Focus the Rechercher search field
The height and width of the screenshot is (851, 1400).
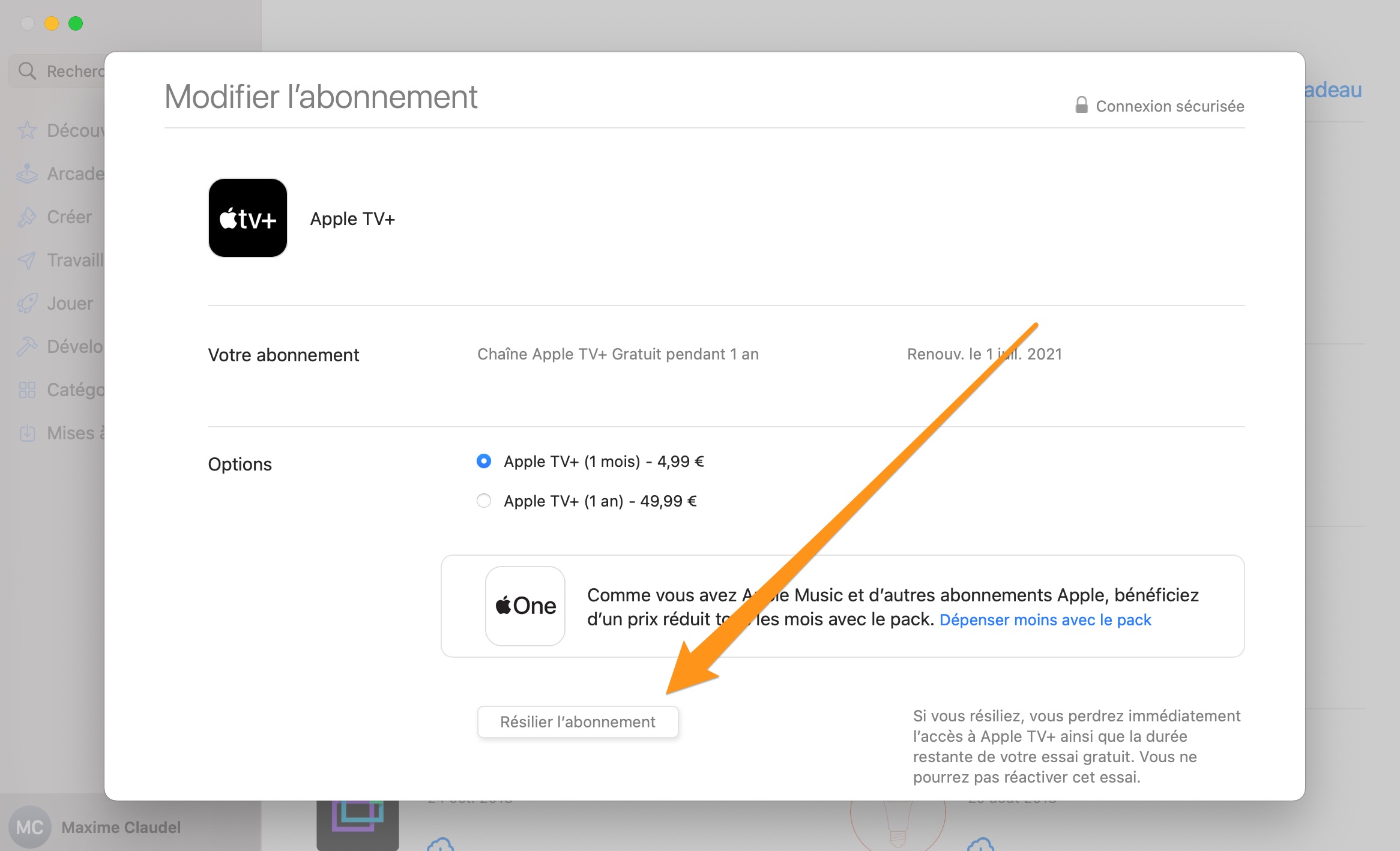(57, 71)
